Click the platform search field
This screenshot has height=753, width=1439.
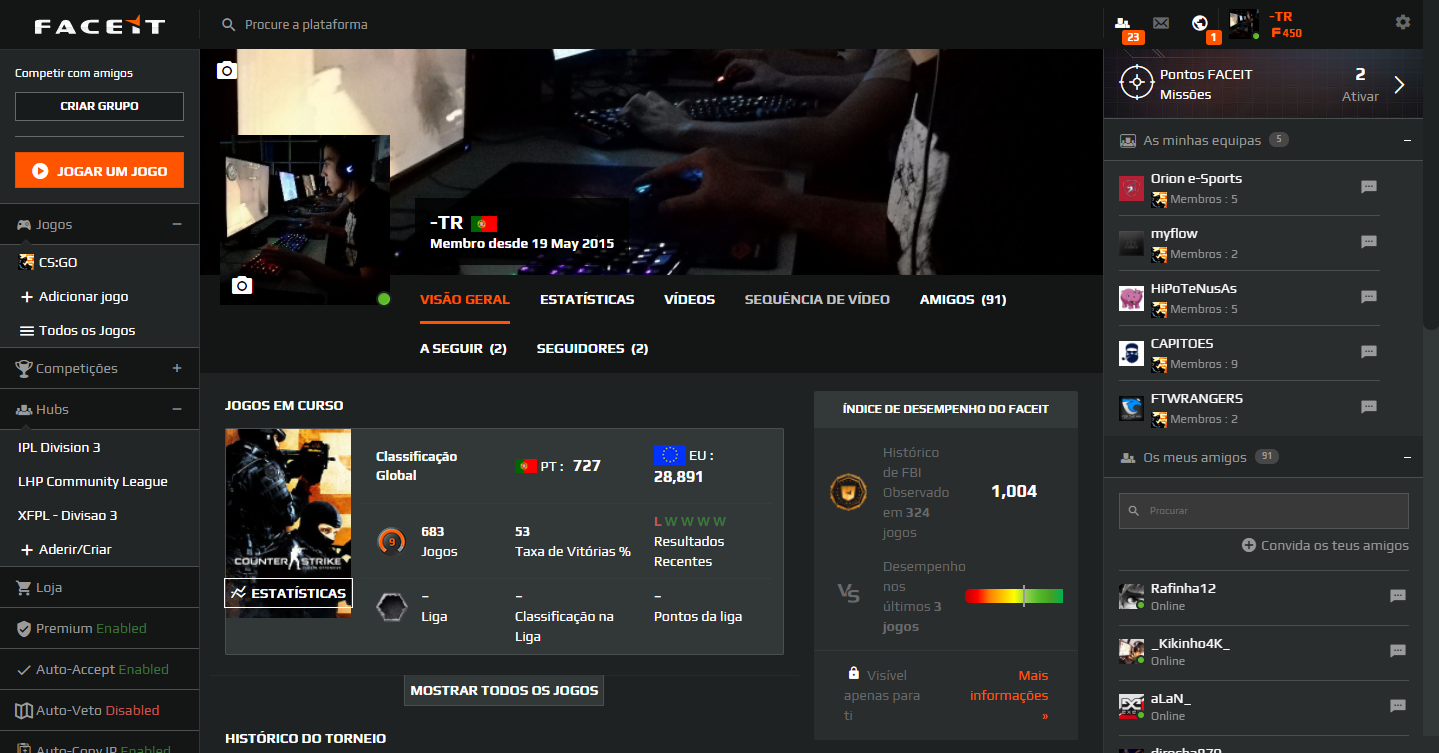pos(306,24)
